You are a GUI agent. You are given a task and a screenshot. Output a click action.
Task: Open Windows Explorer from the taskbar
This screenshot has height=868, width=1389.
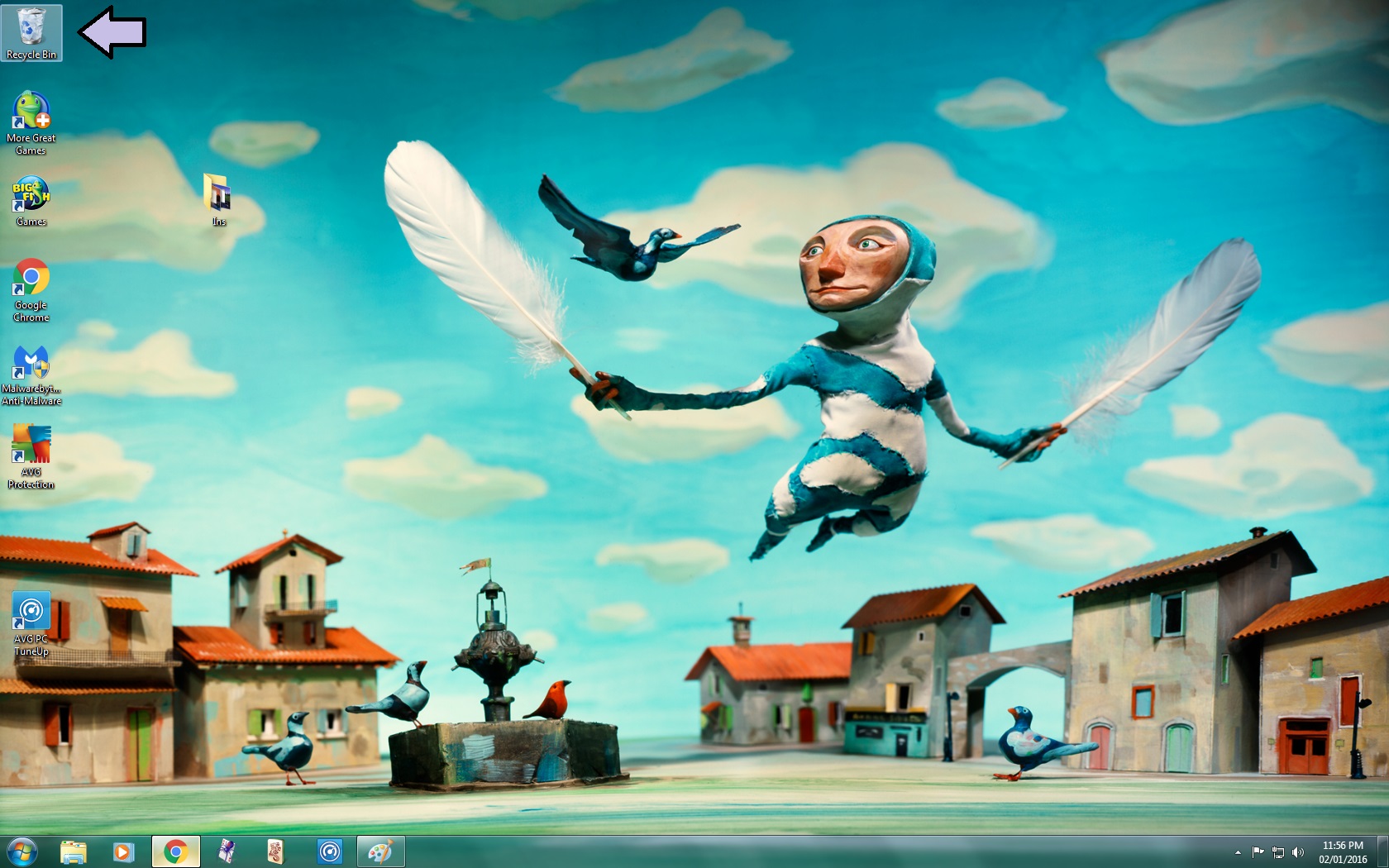pyautogui.click(x=74, y=851)
